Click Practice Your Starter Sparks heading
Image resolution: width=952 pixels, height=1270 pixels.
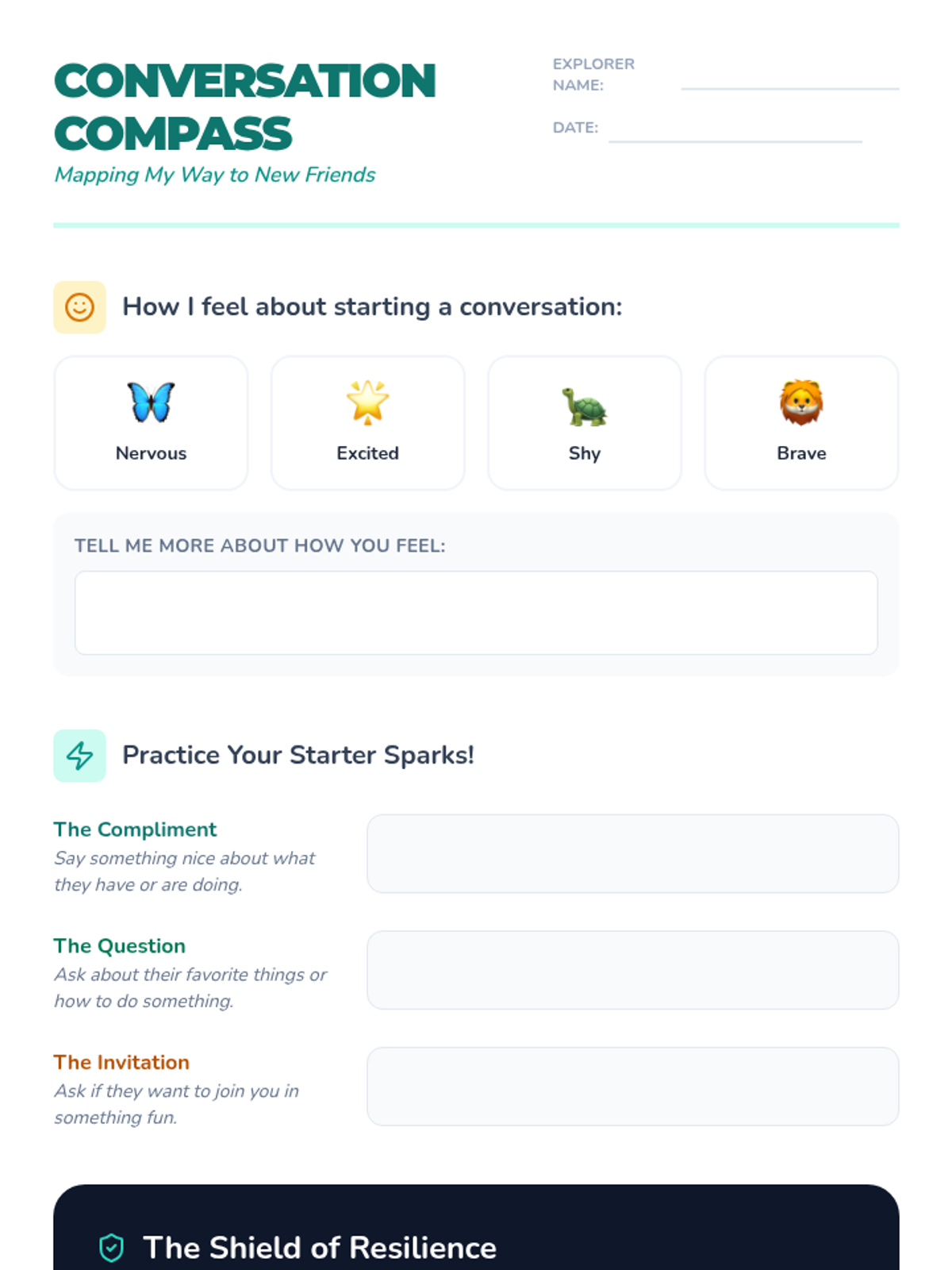click(x=298, y=755)
